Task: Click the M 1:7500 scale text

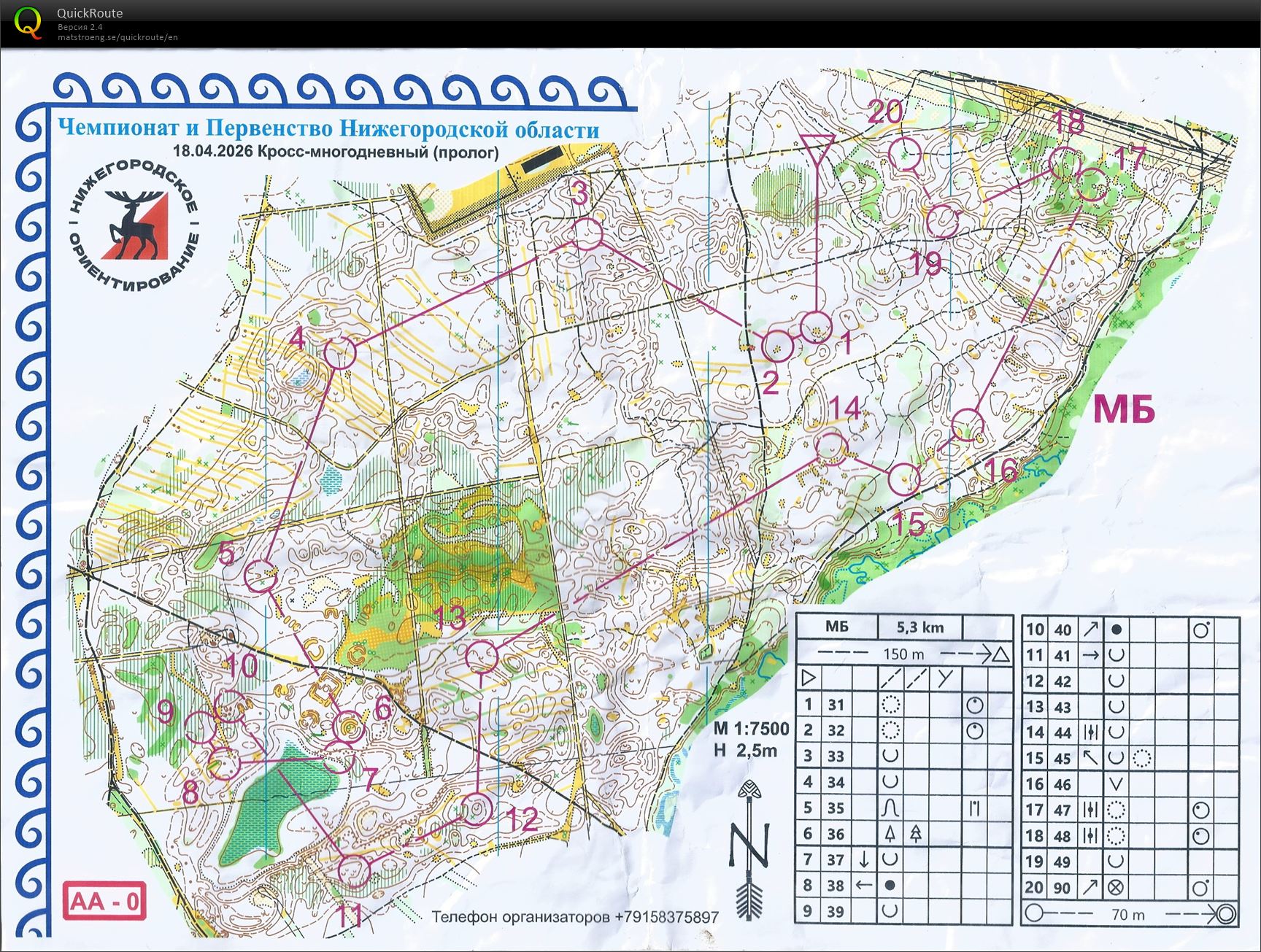Action: [x=751, y=728]
